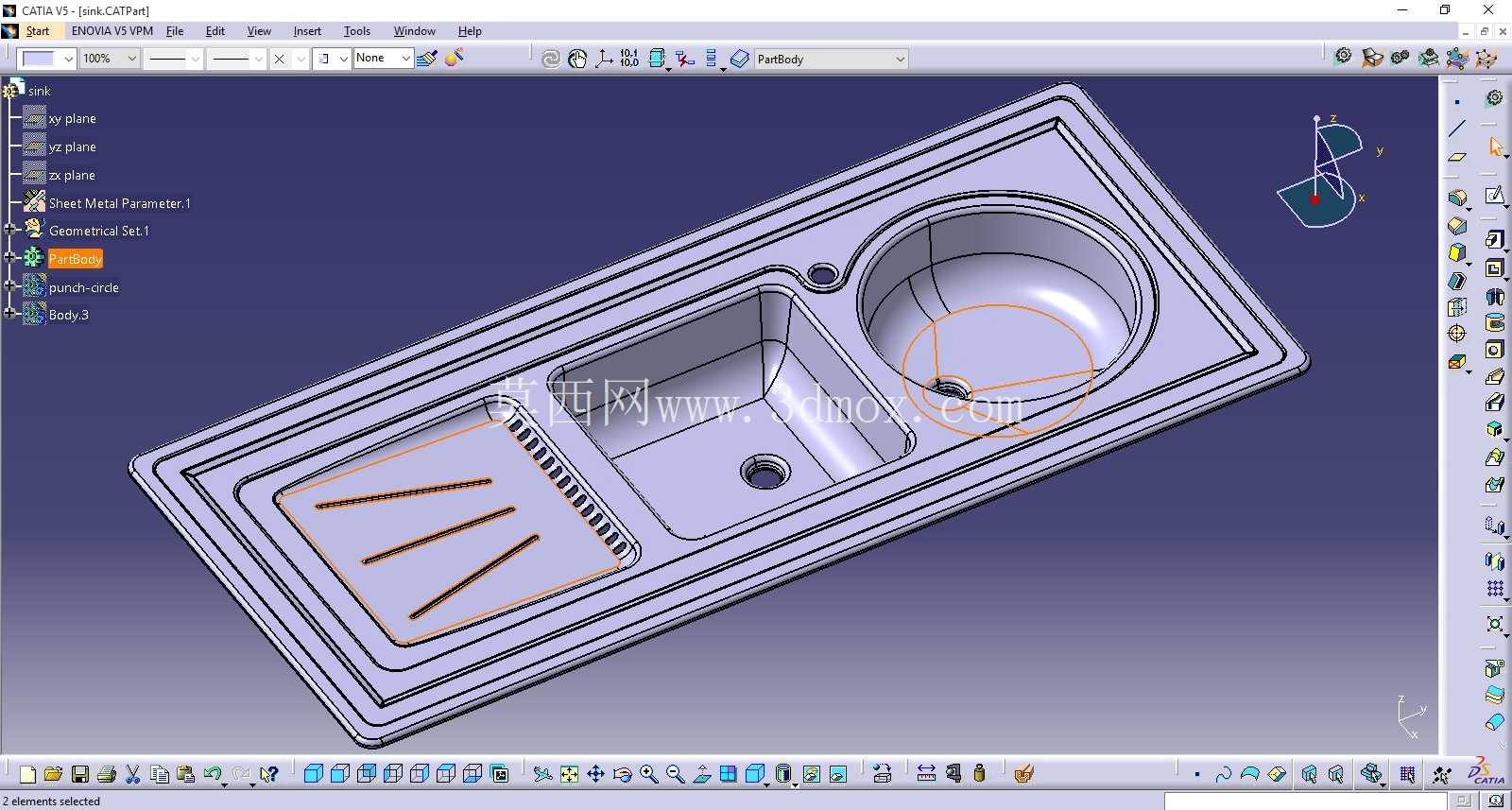Click the compass red manipulation point
This screenshot has width=1512, height=810.
click(x=1314, y=199)
